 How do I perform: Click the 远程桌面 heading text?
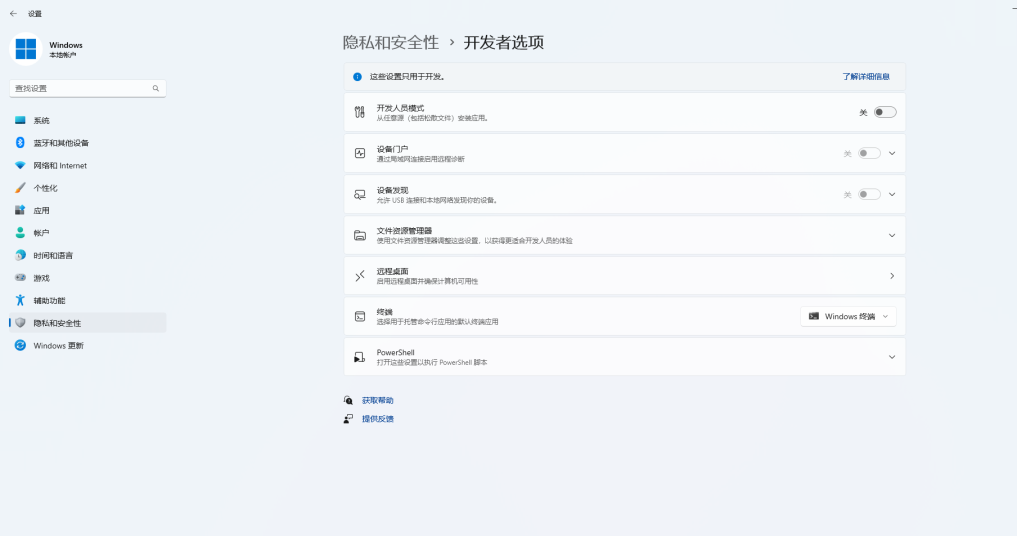(x=392, y=271)
